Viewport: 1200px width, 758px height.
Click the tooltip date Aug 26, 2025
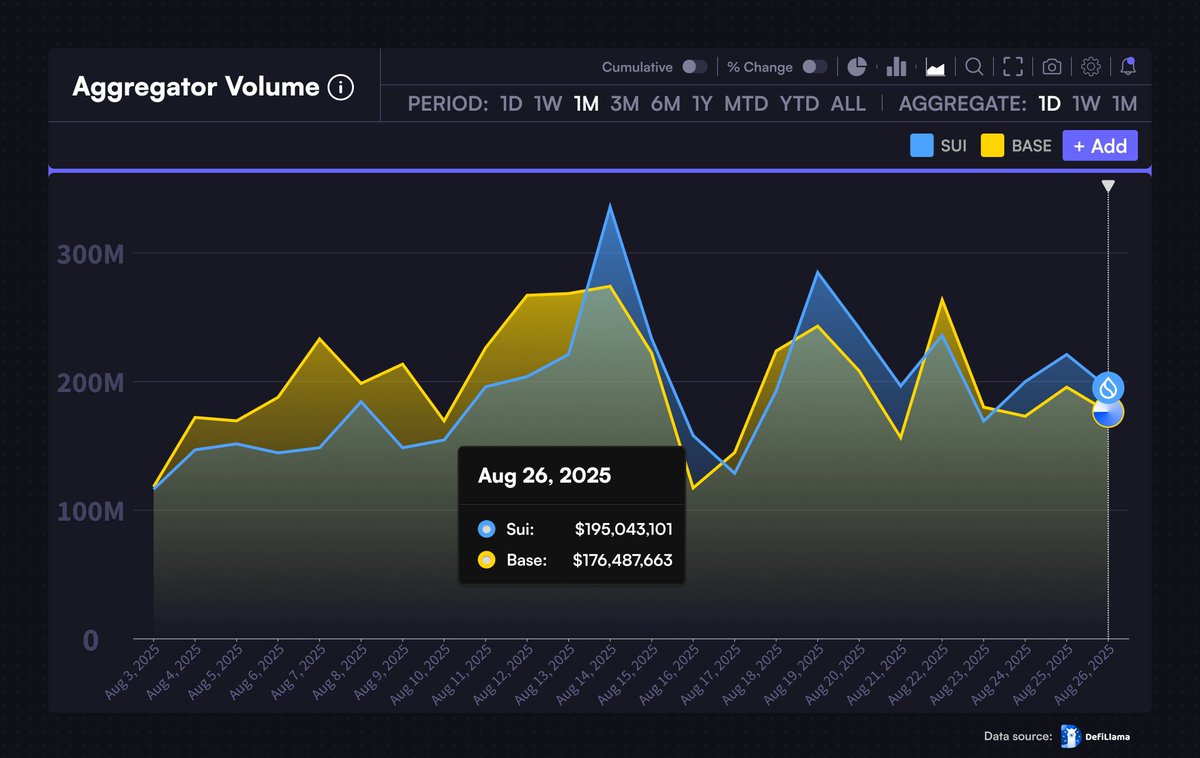point(544,475)
